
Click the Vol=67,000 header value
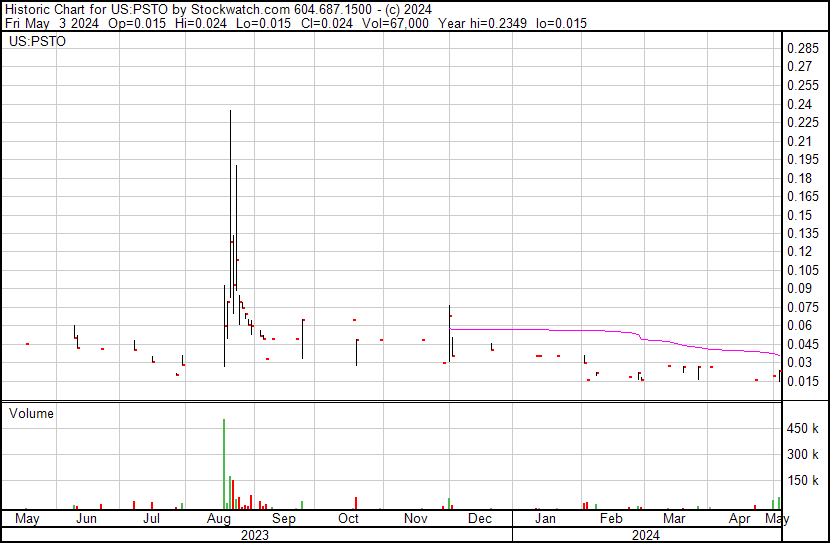coord(395,23)
